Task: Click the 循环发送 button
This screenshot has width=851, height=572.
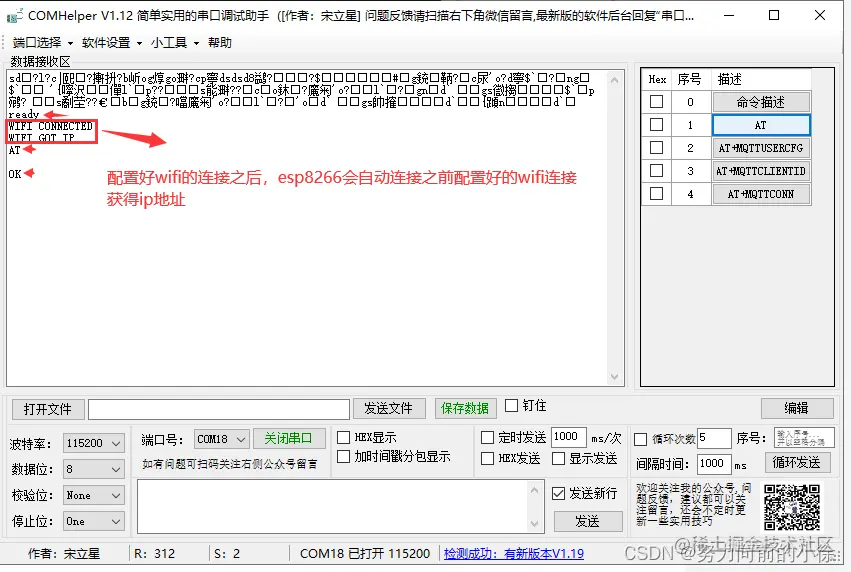Action: [x=797, y=462]
